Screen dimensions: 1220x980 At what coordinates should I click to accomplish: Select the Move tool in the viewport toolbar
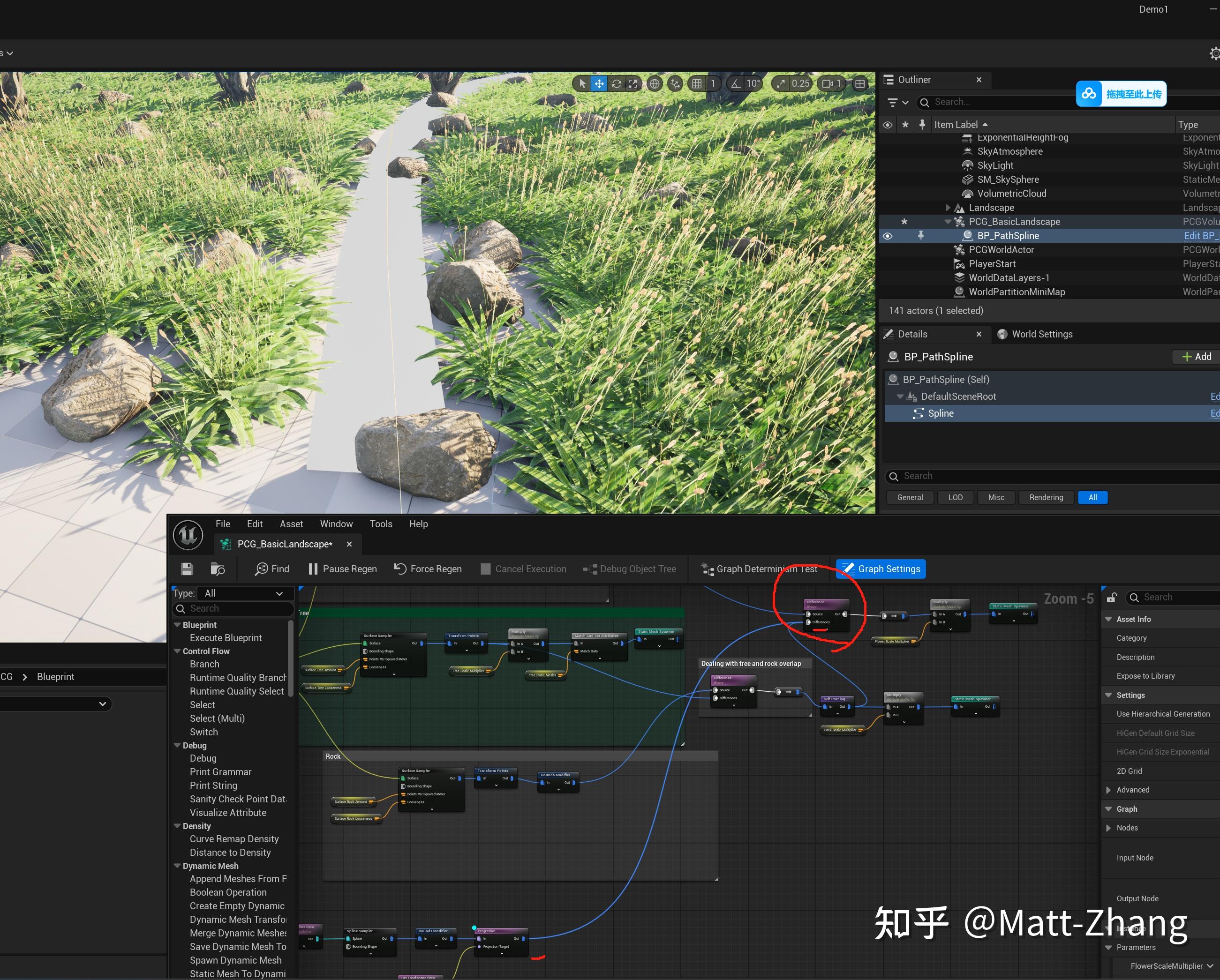(x=599, y=83)
